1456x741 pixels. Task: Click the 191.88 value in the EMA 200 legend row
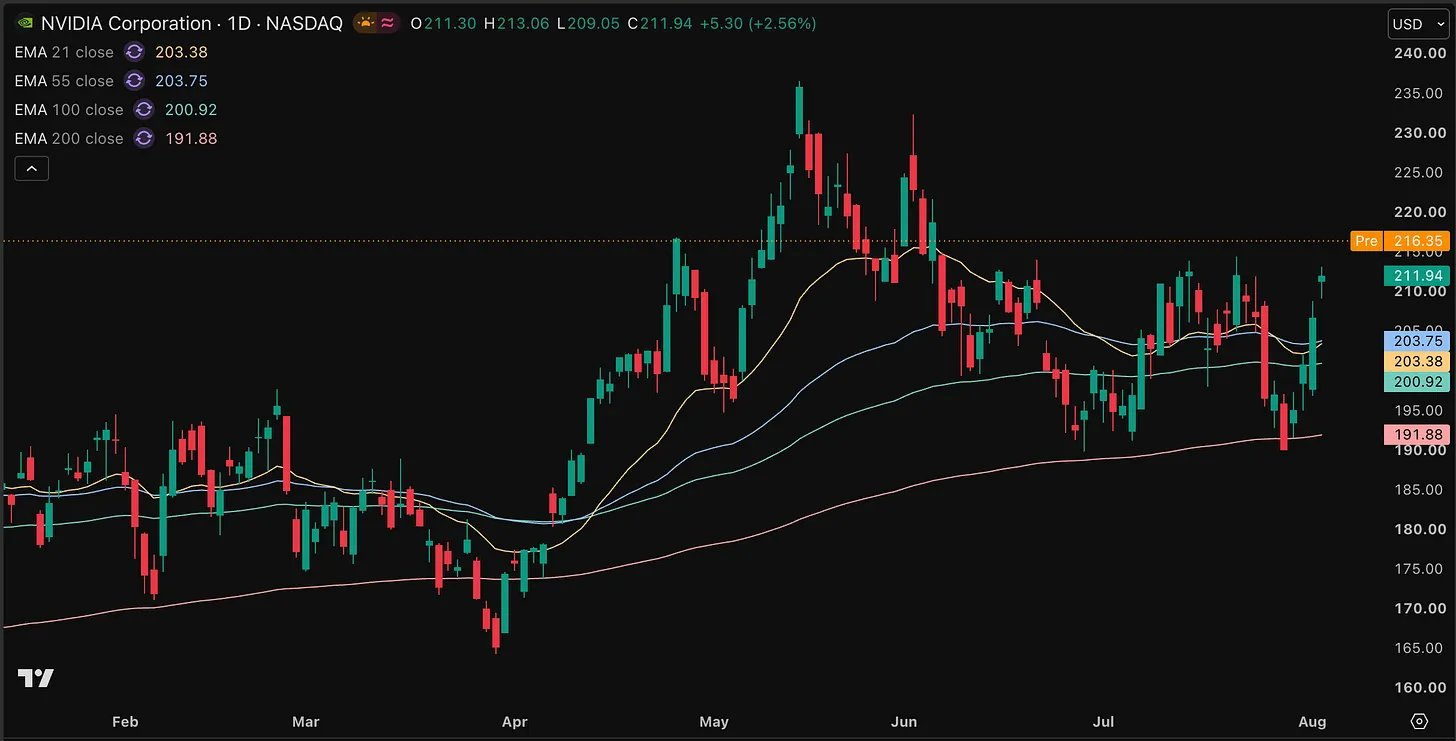[x=191, y=139]
